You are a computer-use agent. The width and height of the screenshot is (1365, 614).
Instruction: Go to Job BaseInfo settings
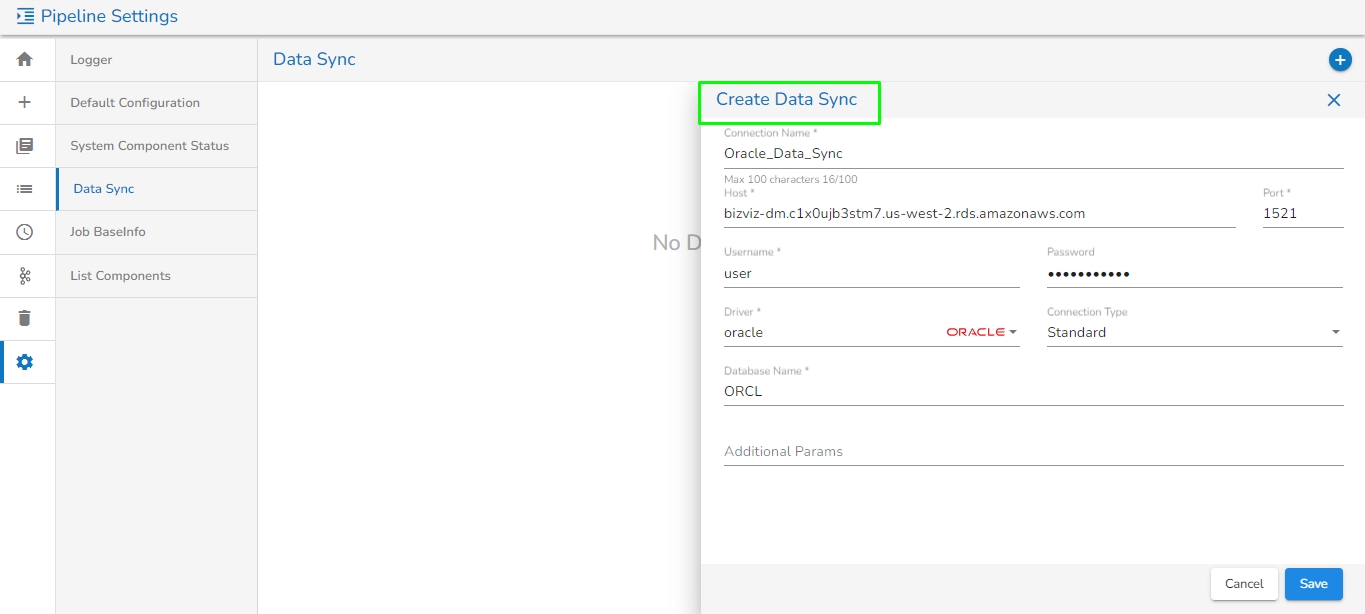(107, 232)
